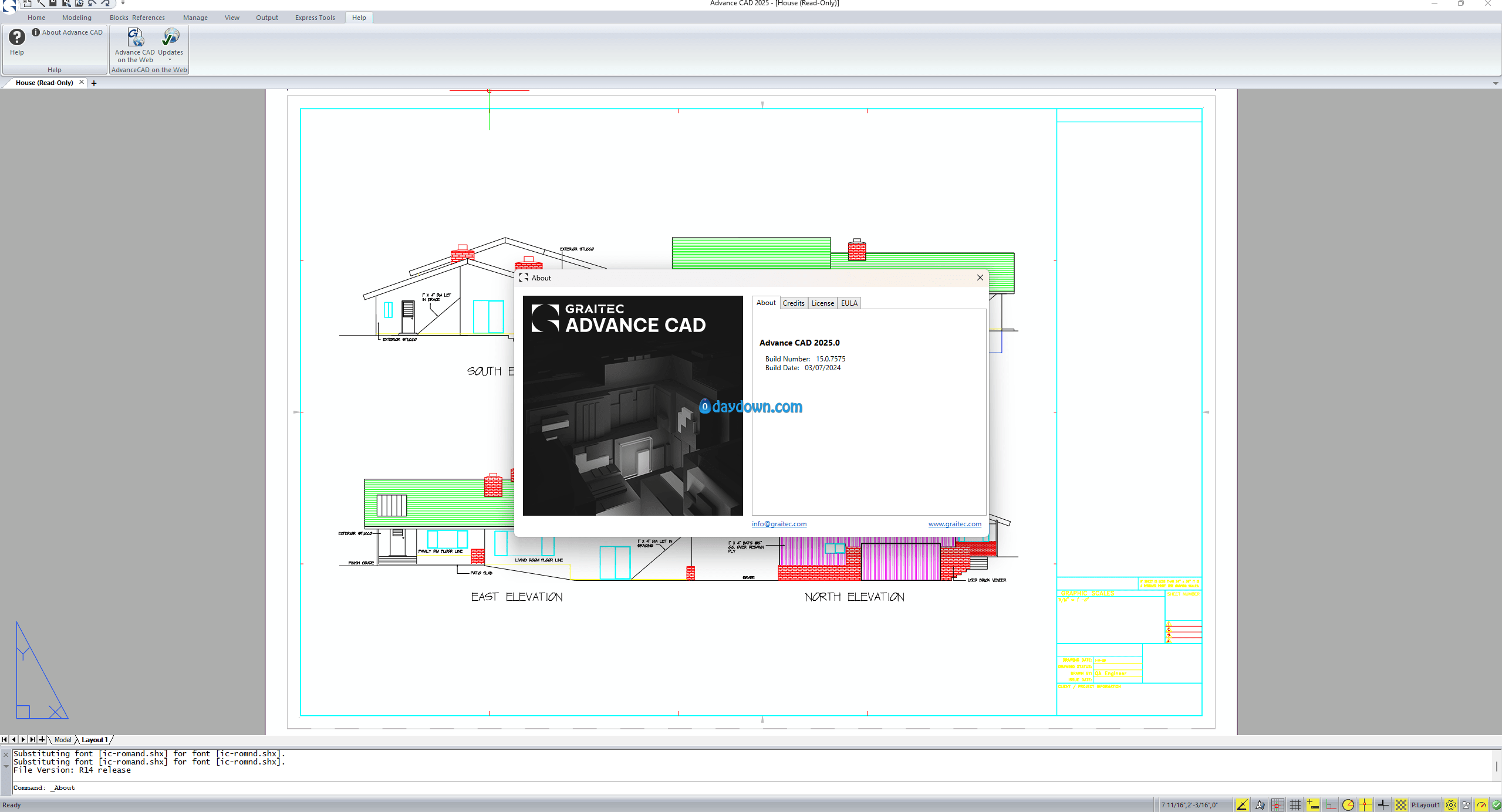
Task: Expand the document tabs list arrow
Action: click(1496, 83)
